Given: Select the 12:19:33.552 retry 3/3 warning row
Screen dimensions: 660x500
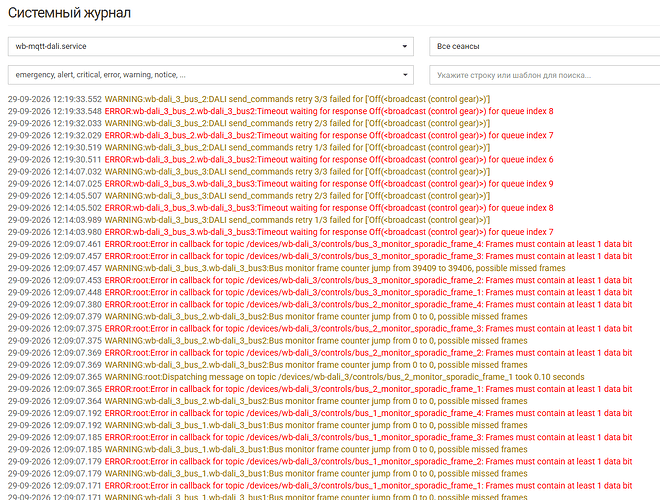Looking at the screenshot, I should [x=249, y=99].
